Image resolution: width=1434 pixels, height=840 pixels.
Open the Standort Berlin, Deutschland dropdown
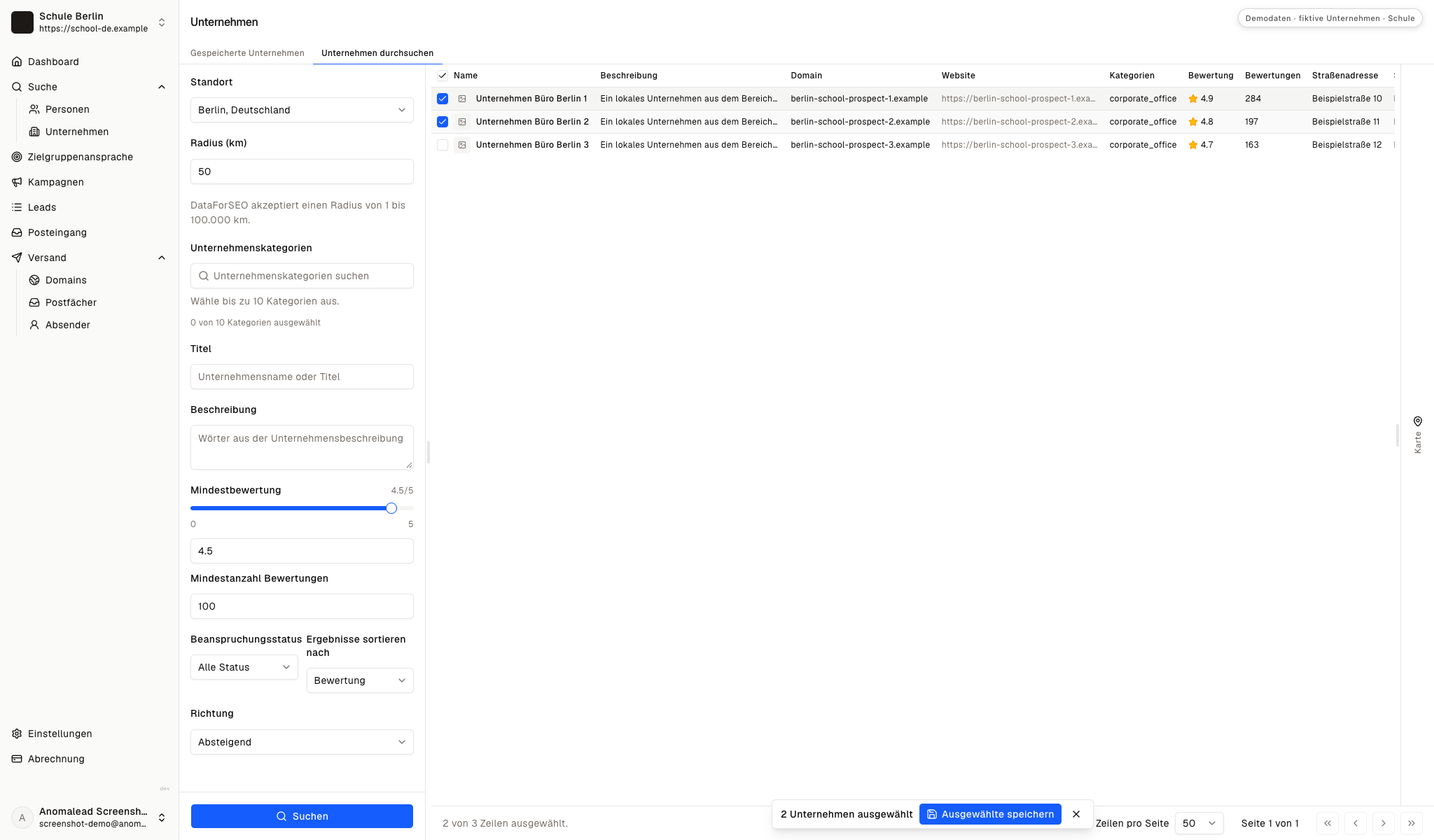pyautogui.click(x=302, y=110)
